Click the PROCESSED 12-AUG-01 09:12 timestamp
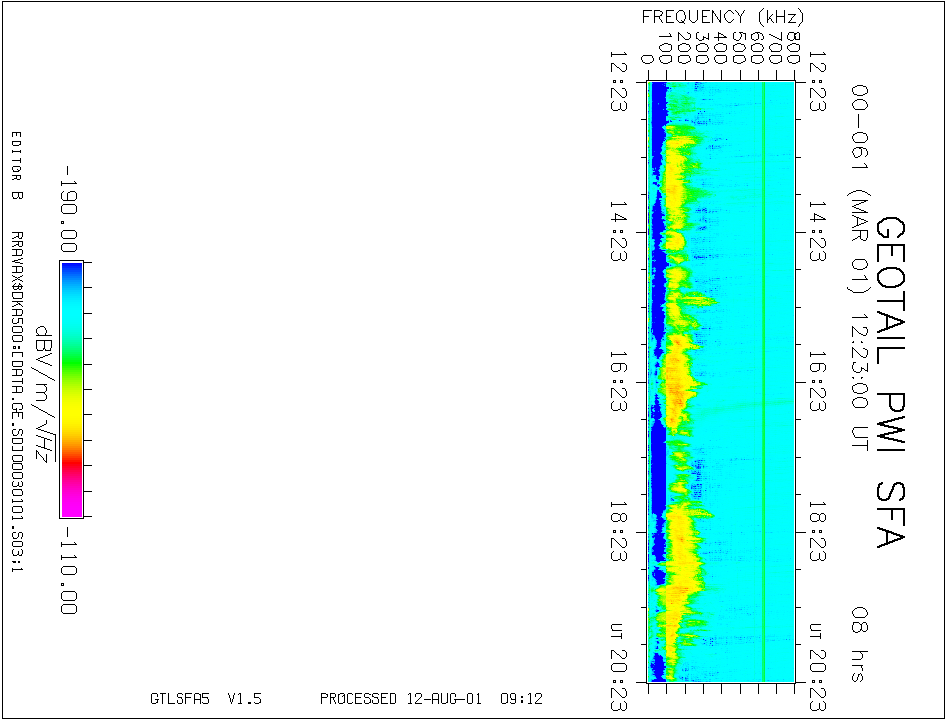 pyautogui.click(x=431, y=699)
